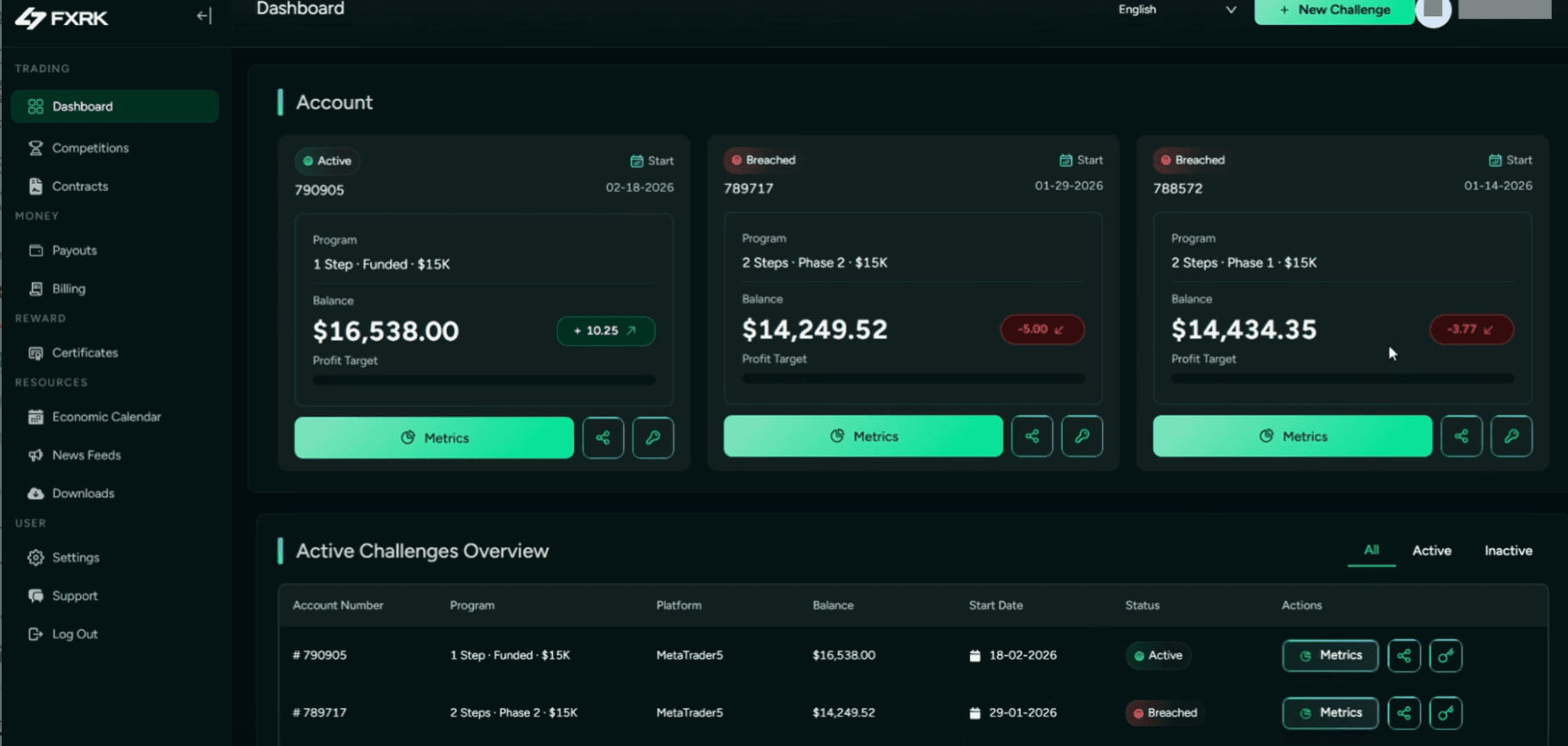Click the 29-01-2026 start date cell
1568x746 pixels.
[1014, 713]
